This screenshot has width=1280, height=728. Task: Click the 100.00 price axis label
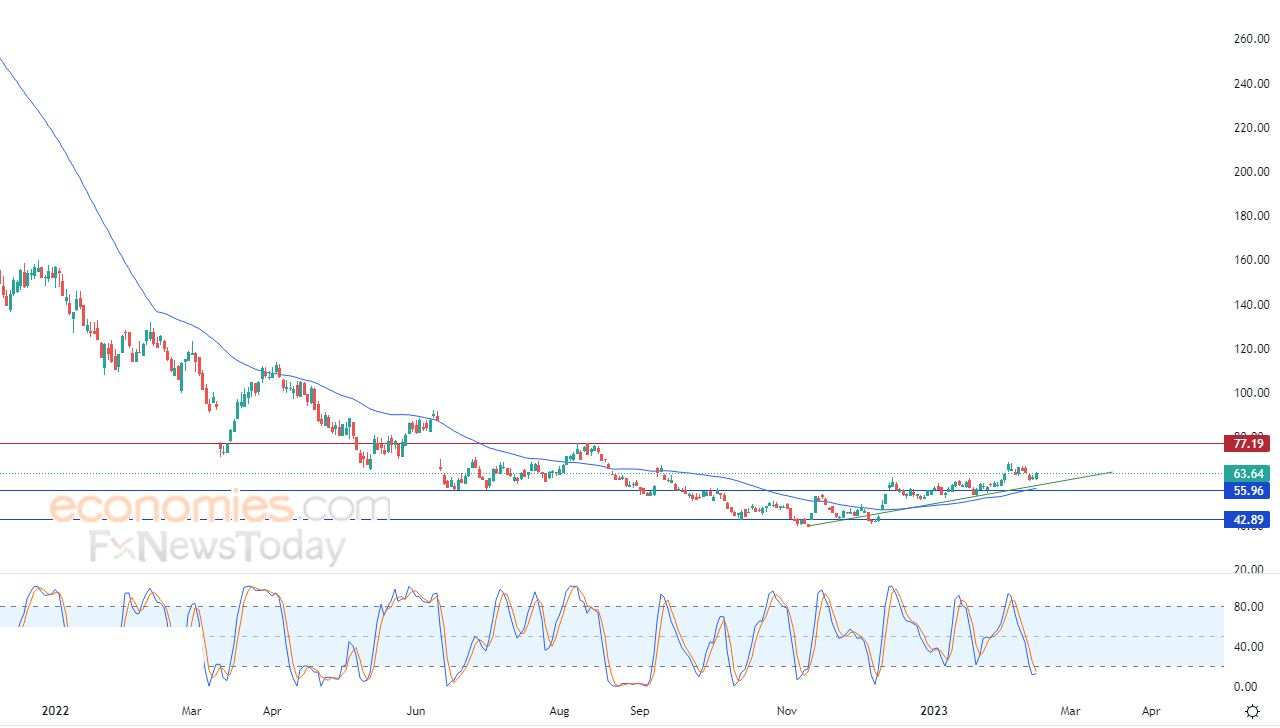[x=1251, y=392]
